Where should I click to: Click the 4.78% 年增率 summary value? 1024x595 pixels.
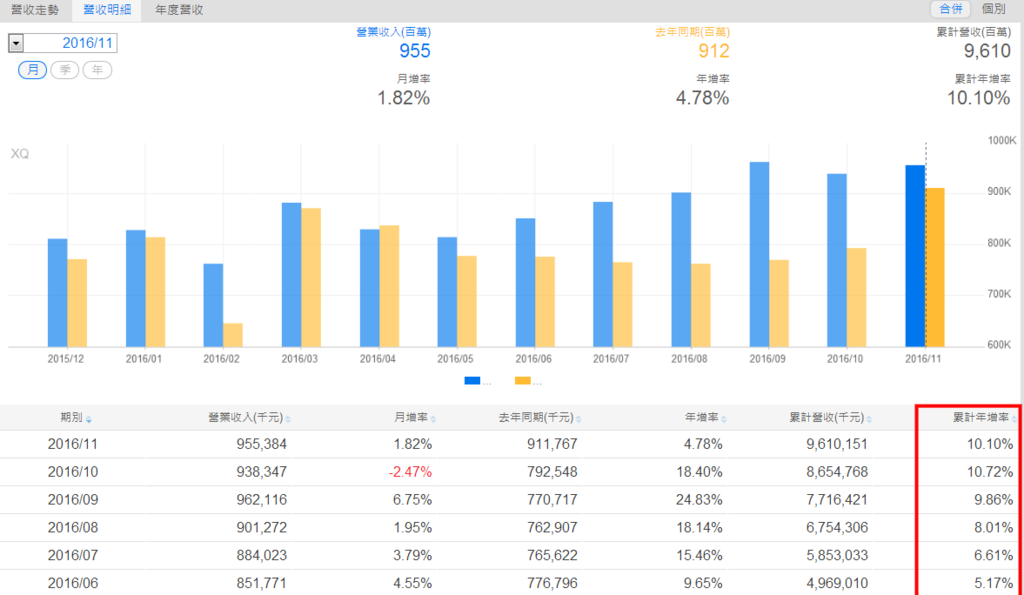(x=702, y=98)
